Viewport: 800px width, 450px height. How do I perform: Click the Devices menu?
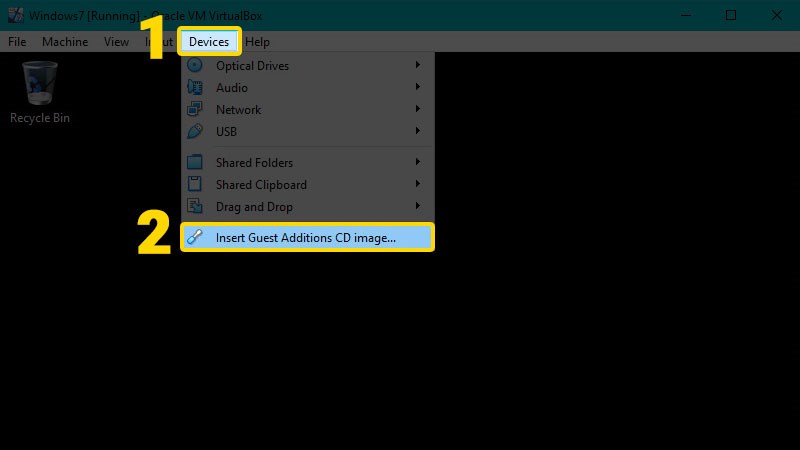pyautogui.click(x=209, y=42)
